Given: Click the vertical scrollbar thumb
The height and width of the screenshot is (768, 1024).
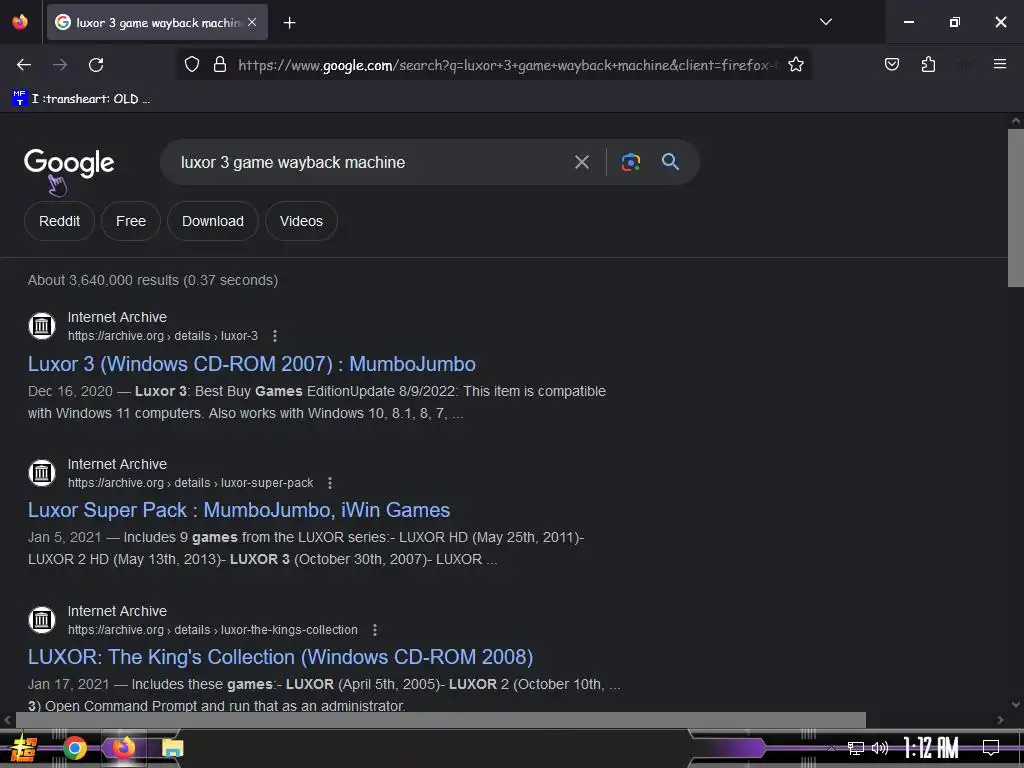Looking at the screenshot, I should tap(1016, 208).
